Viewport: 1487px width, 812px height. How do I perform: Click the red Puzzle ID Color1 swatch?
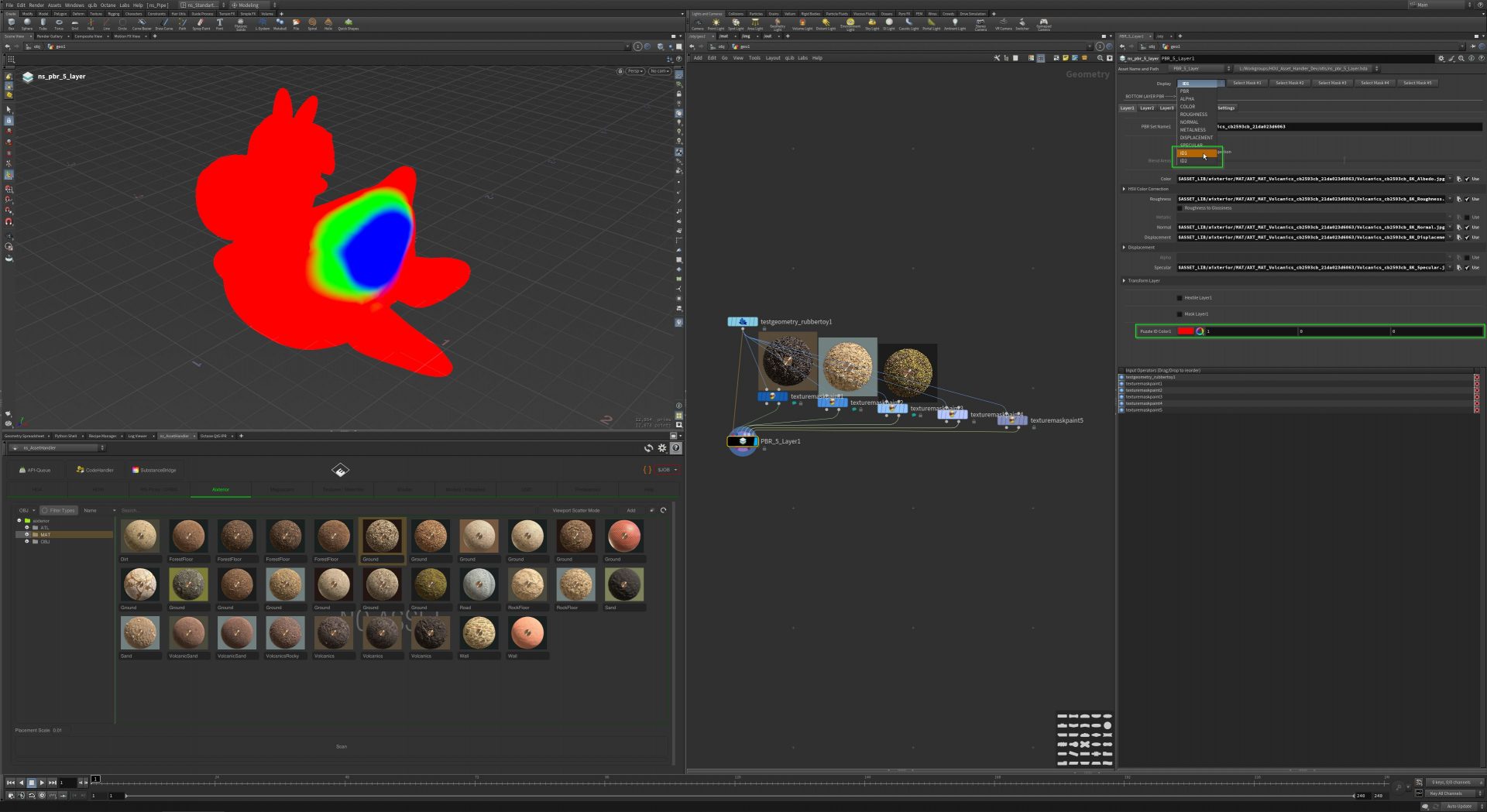point(1185,331)
